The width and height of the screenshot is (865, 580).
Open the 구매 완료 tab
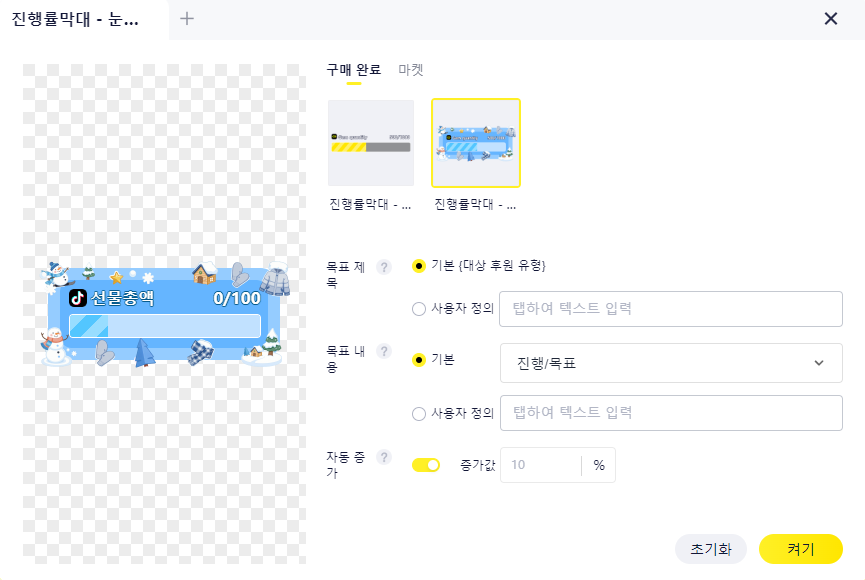[x=353, y=70]
